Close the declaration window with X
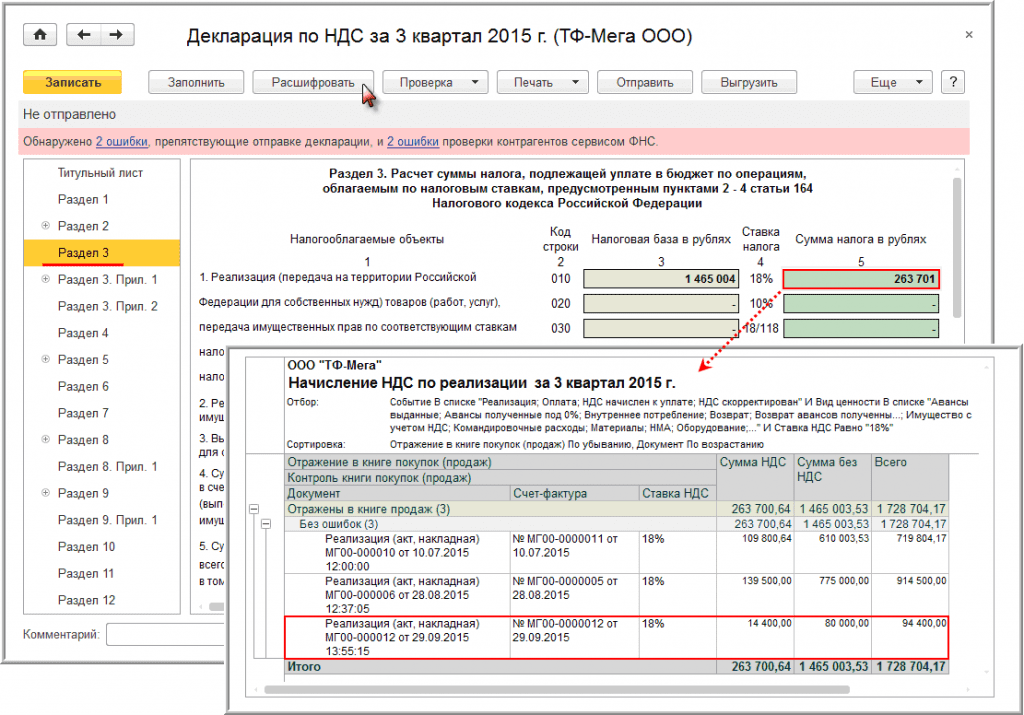The height and width of the screenshot is (715, 1024). (968, 35)
